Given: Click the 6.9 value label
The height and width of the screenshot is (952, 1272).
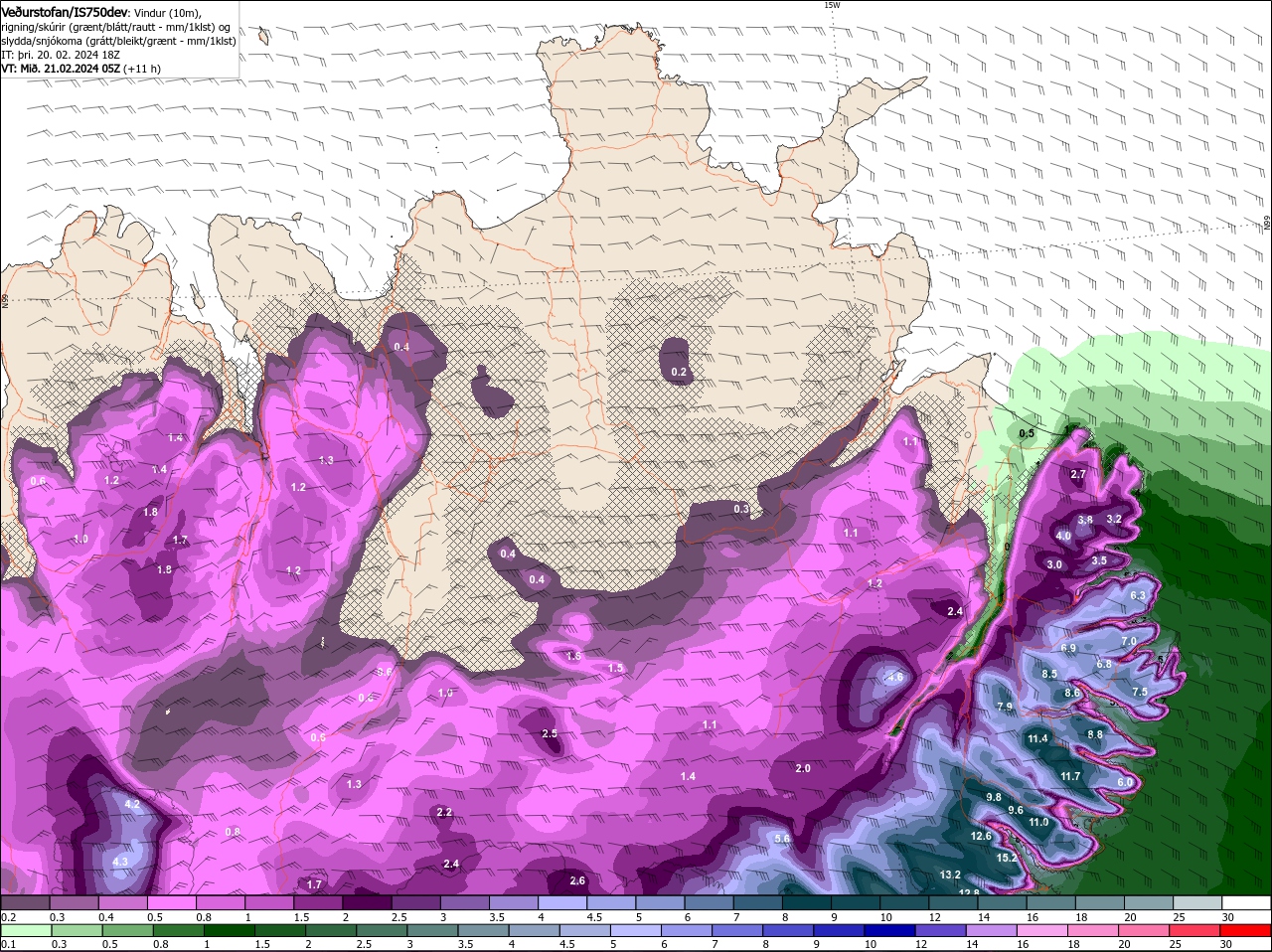Looking at the screenshot, I should [x=1068, y=648].
